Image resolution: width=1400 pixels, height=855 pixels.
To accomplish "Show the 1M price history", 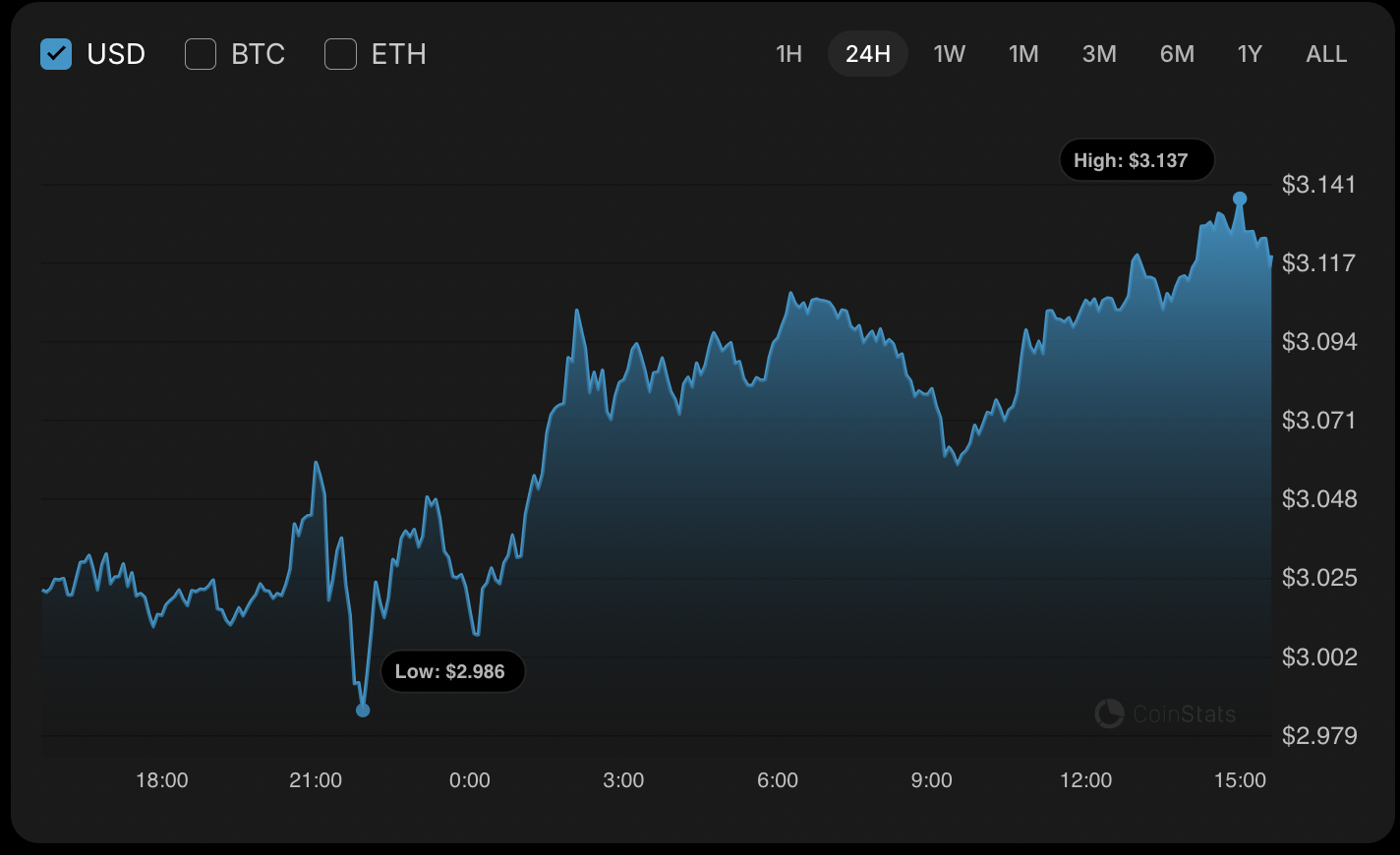I will 1023,54.
